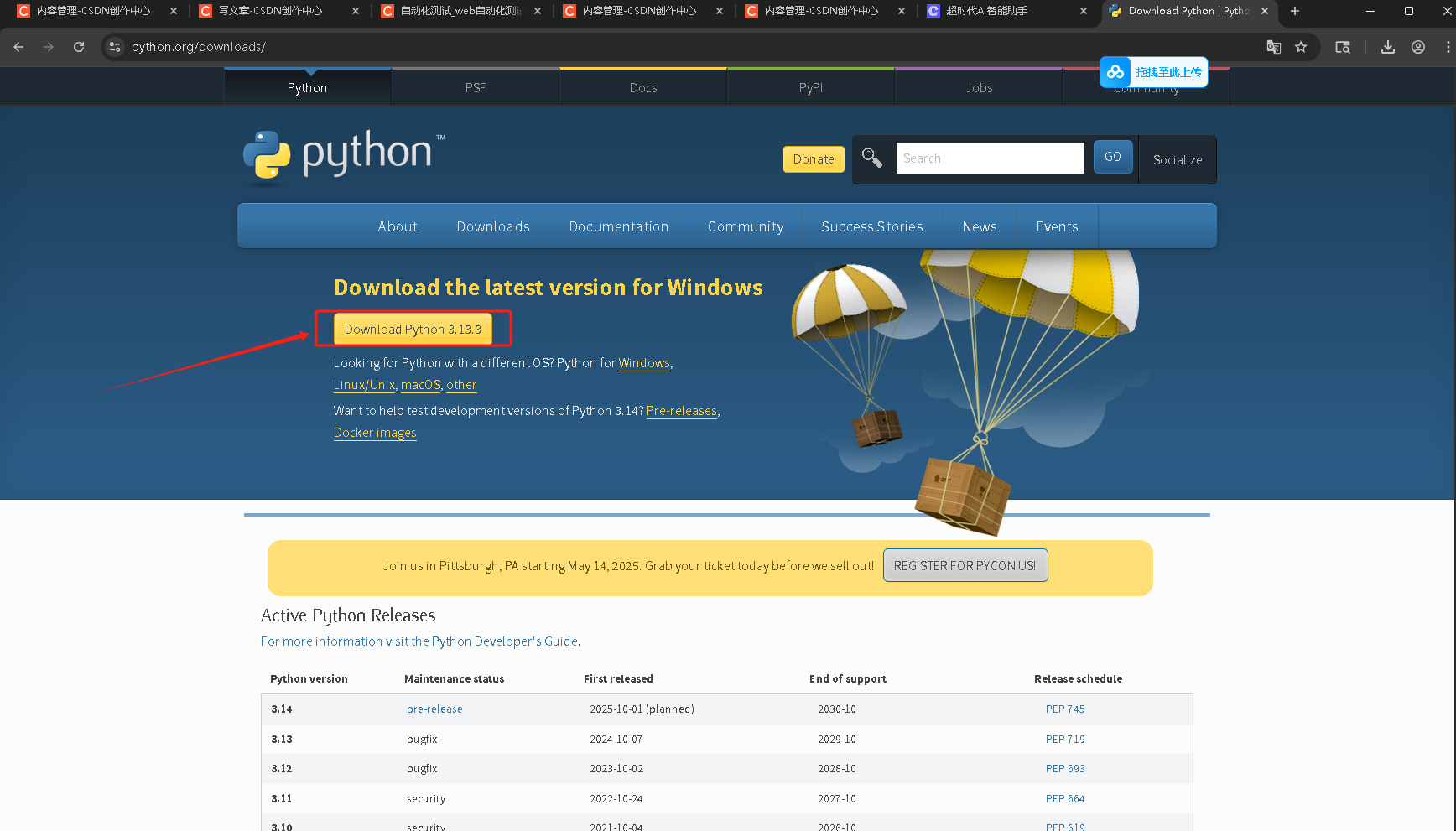Click the magnifying glass search icon

tap(872, 158)
